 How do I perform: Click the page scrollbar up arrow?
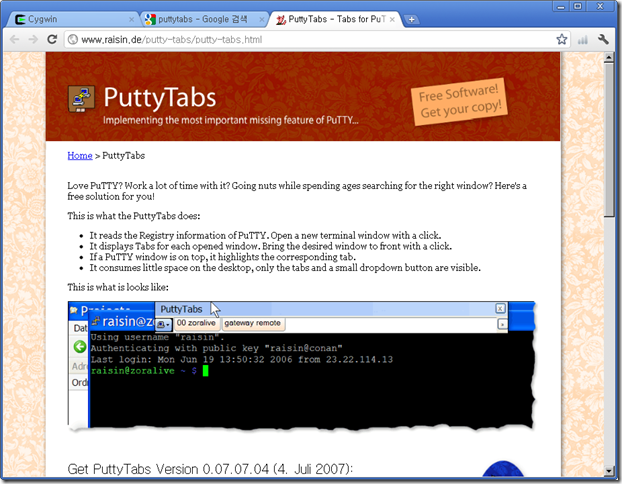pos(609,58)
